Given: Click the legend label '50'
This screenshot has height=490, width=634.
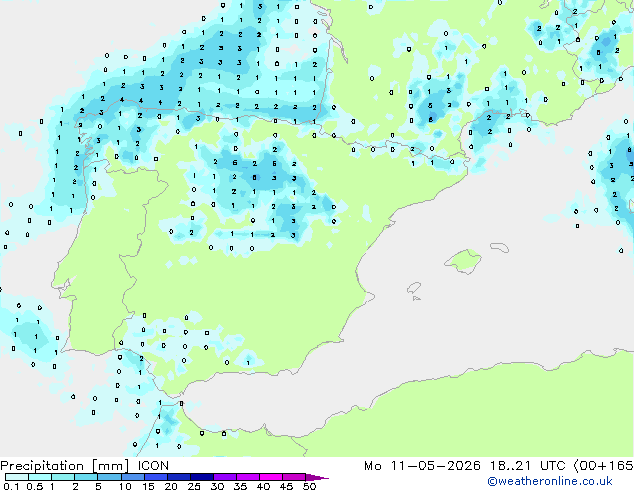Looking at the screenshot, I should [310, 486].
